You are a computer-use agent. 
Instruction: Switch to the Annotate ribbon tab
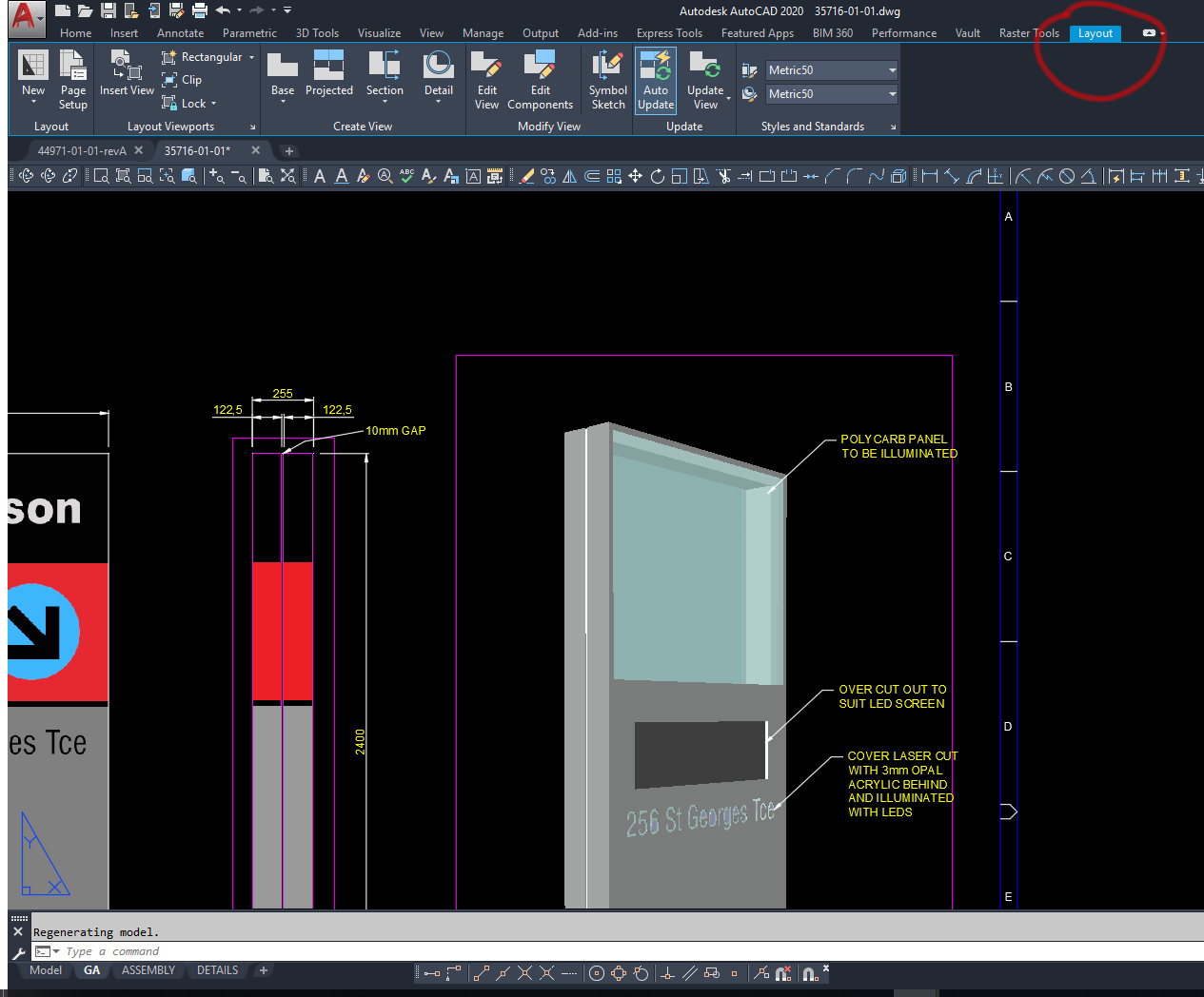180,32
